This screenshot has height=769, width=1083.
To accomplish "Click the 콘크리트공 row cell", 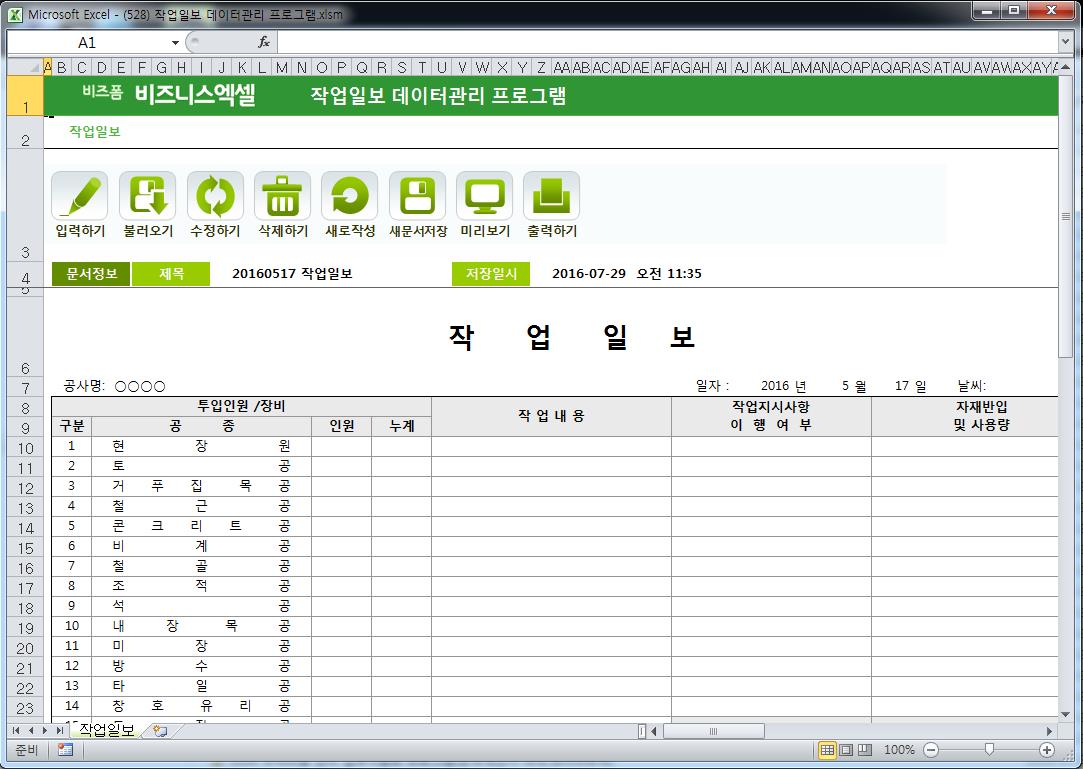I will point(201,526).
